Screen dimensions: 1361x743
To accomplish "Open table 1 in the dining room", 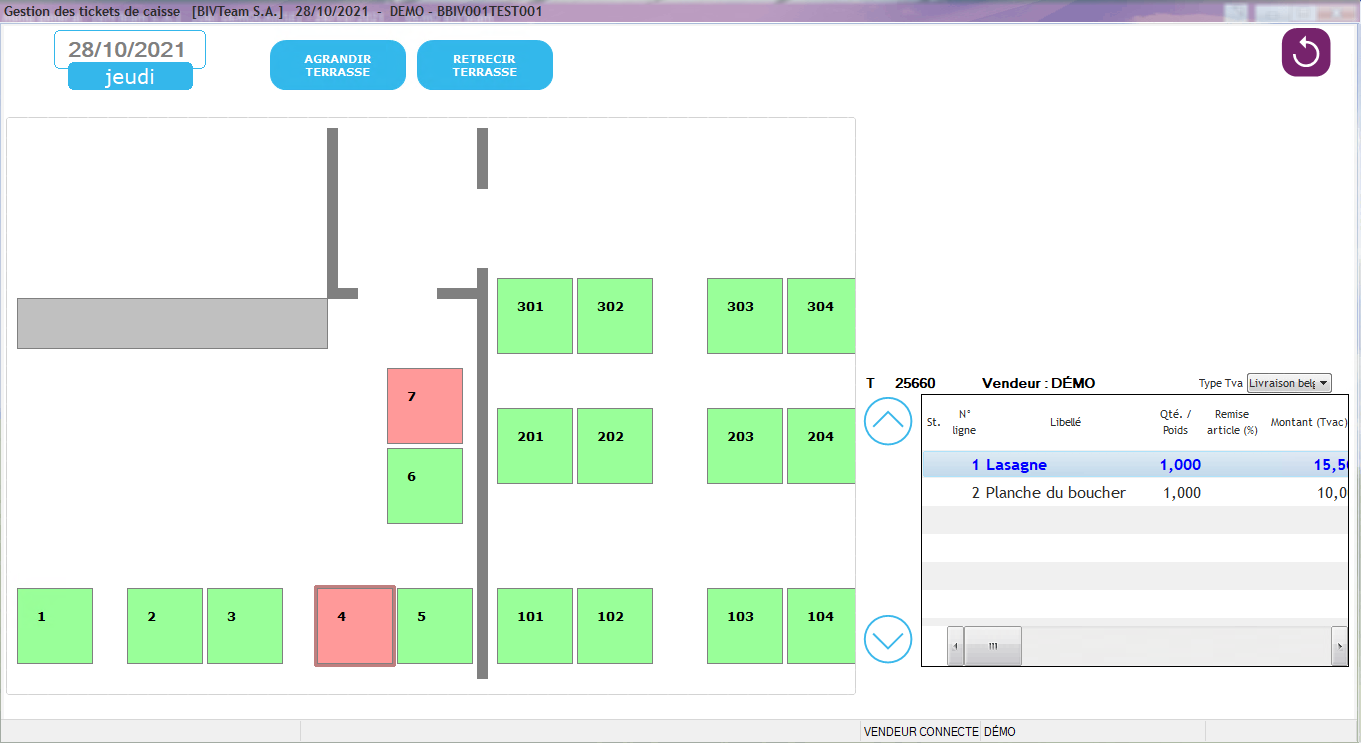I will [55, 626].
